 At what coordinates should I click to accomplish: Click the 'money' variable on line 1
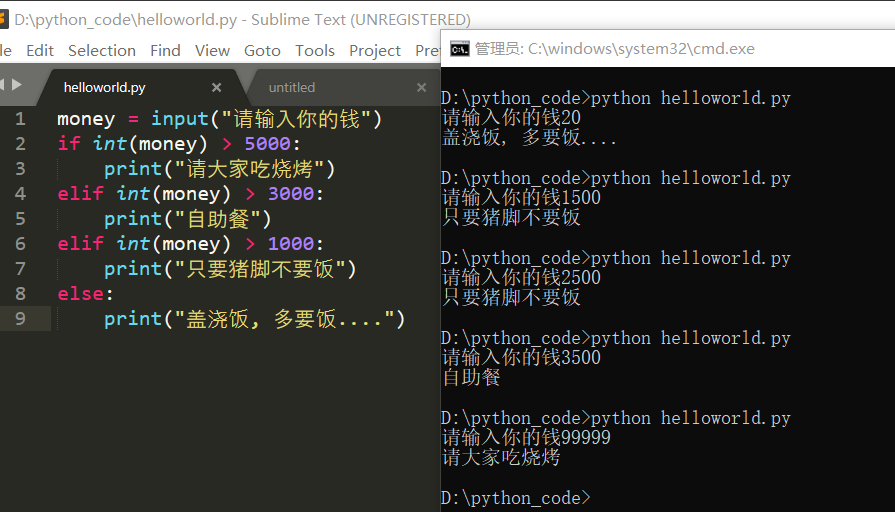(86, 119)
